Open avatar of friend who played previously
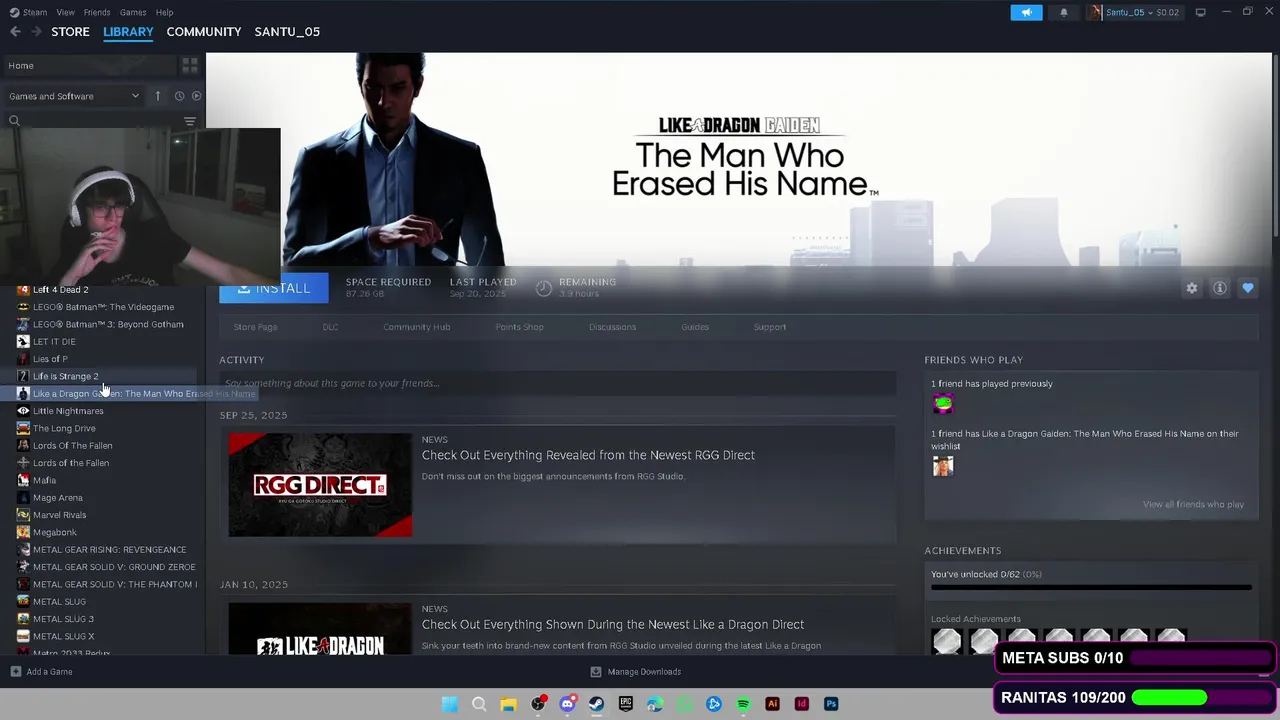1280x720 pixels. (943, 404)
